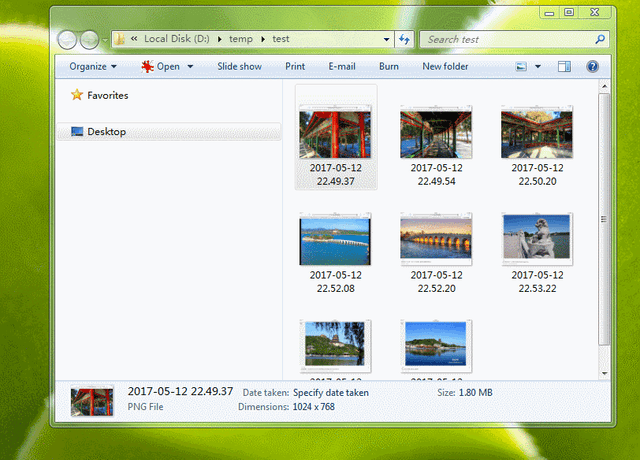This screenshot has width=640, height=460.
Task: Select temp folder in address path
Action: pyautogui.click(x=241, y=39)
